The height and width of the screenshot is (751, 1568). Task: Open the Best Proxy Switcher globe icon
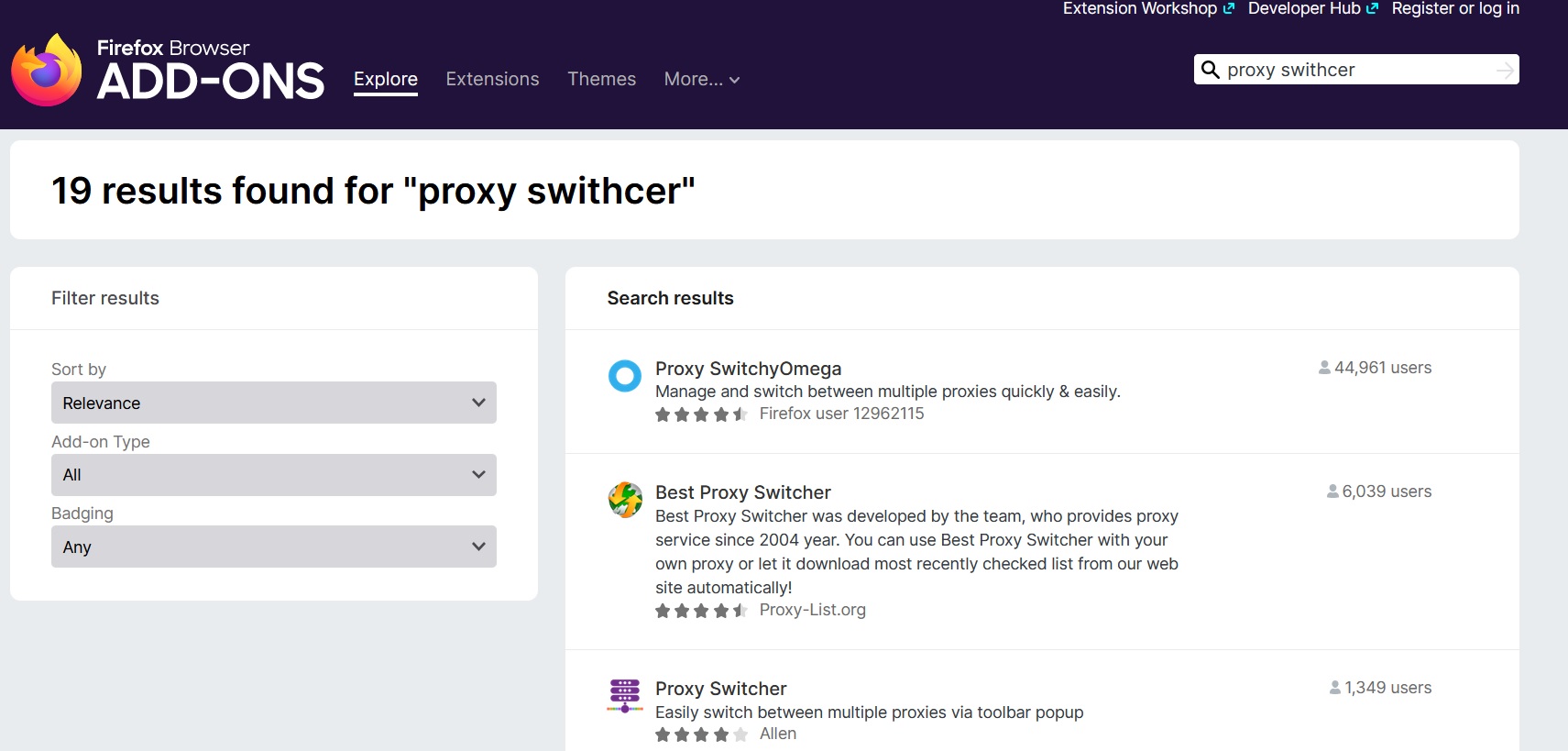(x=625, y=500)
